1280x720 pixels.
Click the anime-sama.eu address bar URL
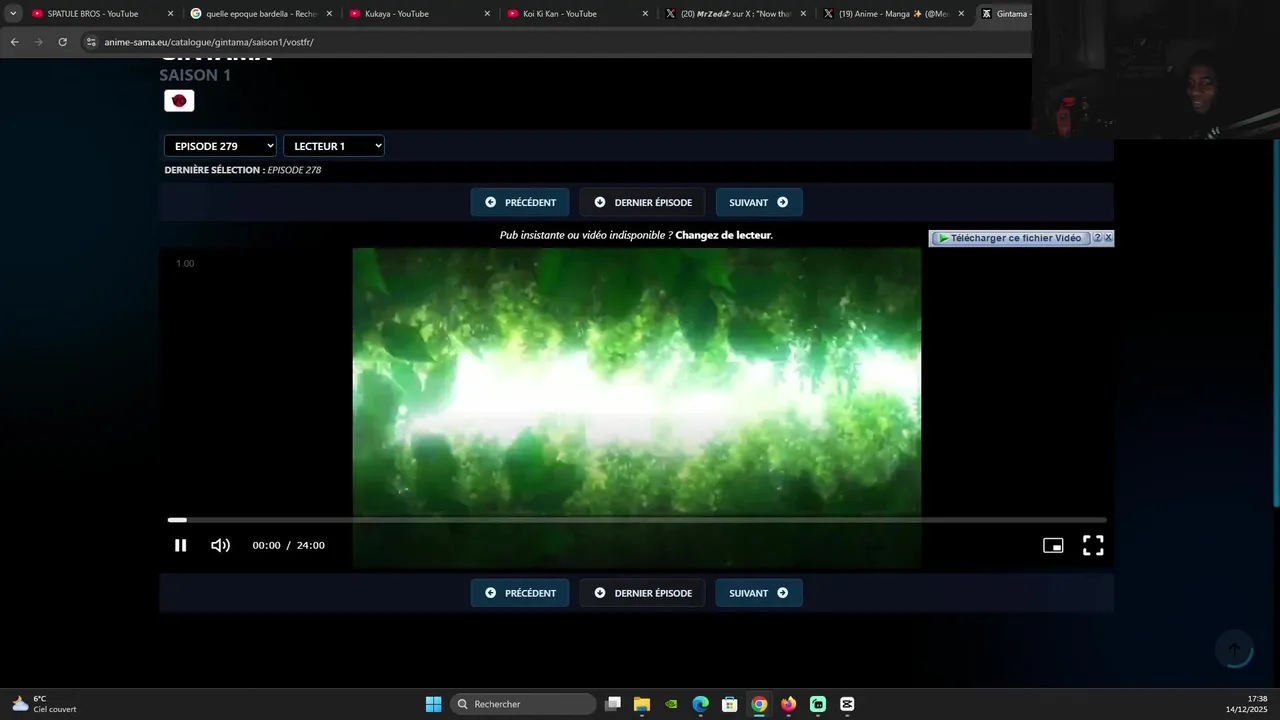pos(209,42)
